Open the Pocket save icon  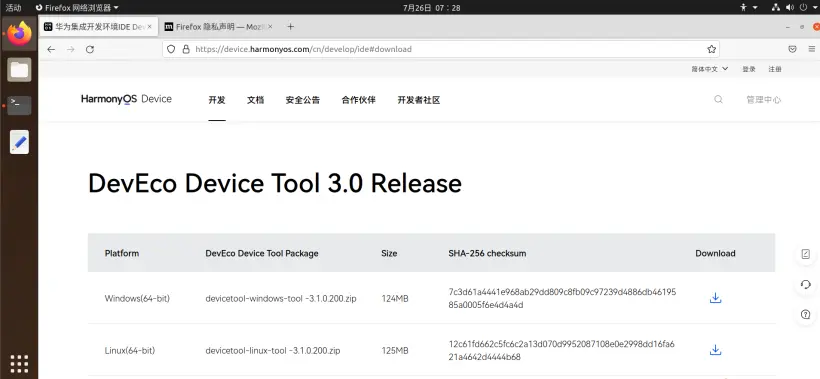click(x=792, y=49)
